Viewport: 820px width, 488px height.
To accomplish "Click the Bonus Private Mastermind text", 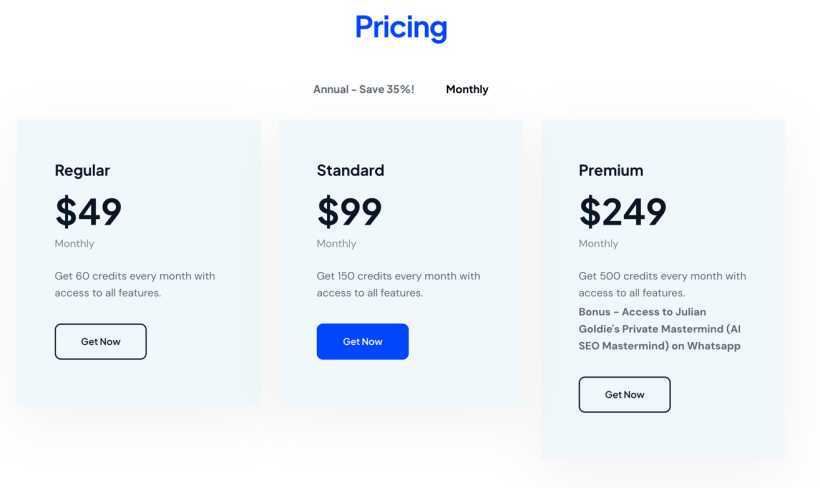I will (x=659, y=329).
